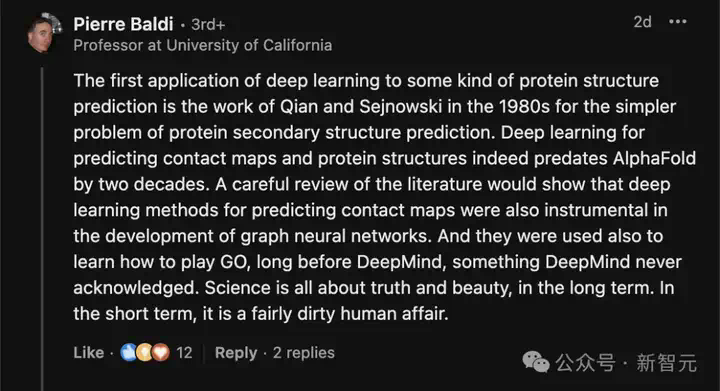This screenshot has width=720, height=391.
Task: Click the WeChat logo in the watermark
Action: coord(536,362)
